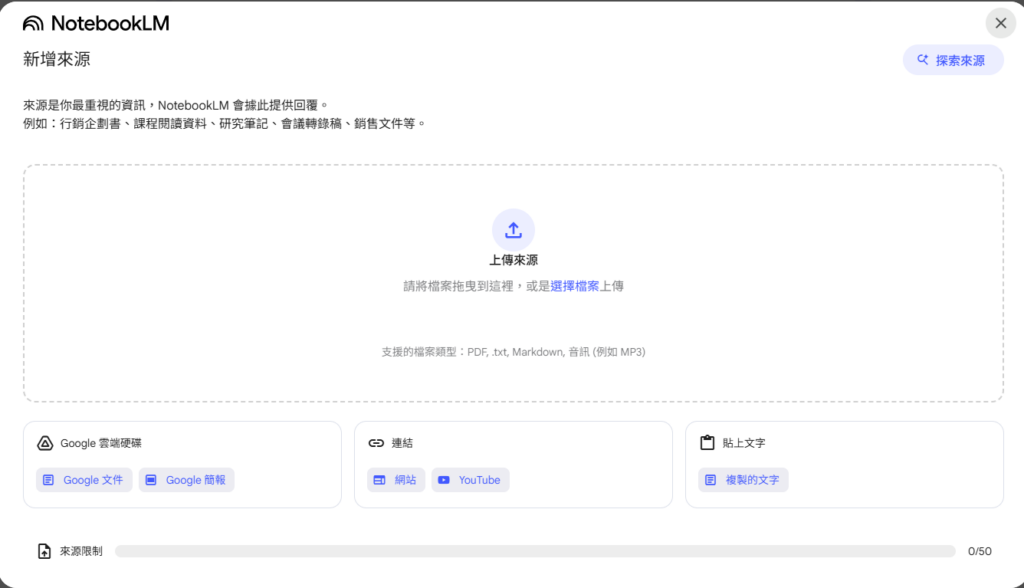Click the 新增來源 dialog title
1024x588 pixels.
57,59
